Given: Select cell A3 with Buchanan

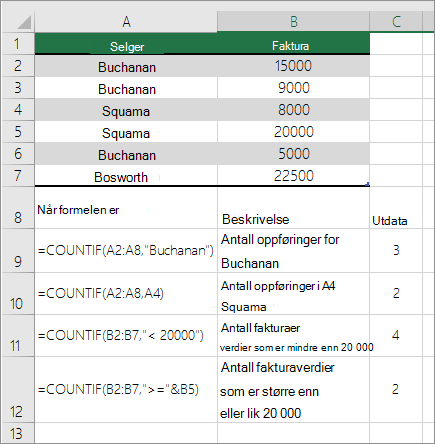Looking at the screenshot, I should click(126, 88).
